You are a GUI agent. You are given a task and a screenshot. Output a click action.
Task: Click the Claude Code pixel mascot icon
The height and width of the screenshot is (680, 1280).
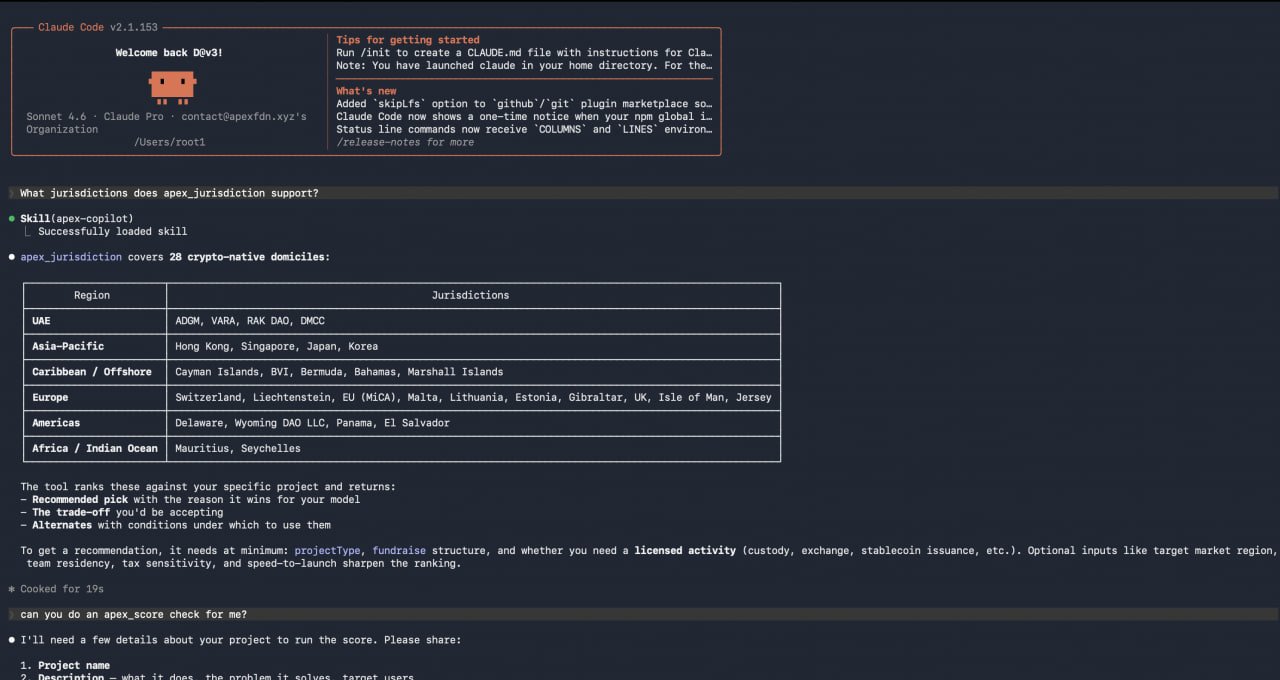point(172,88)
